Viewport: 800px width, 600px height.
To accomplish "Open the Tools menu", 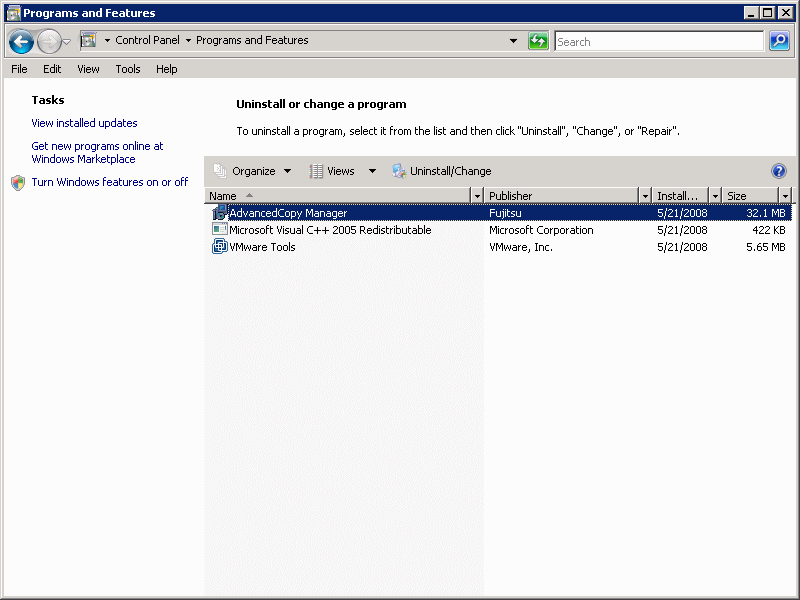I will tap(128, 69).
